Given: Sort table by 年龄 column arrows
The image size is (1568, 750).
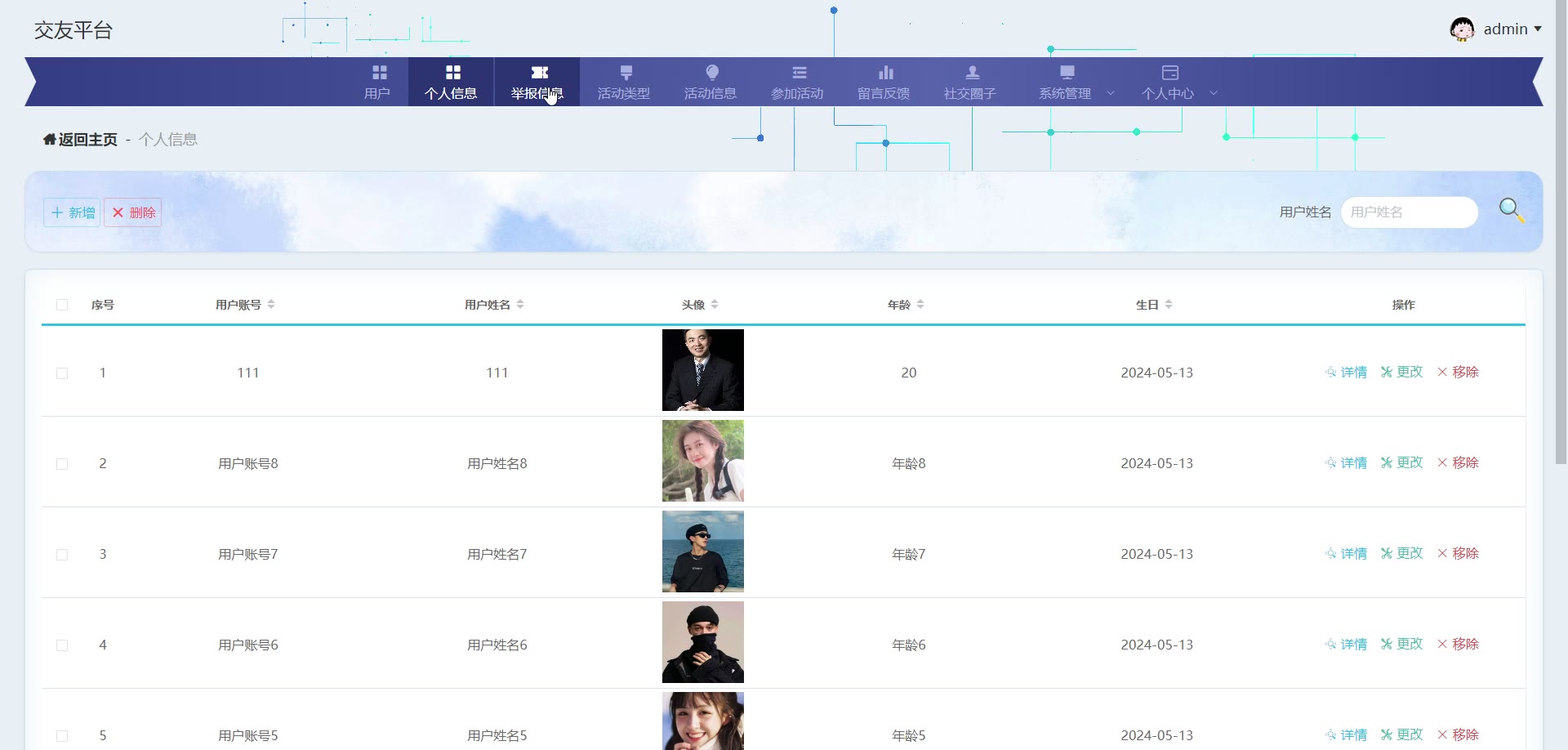Looking at the screenshot, I should pyautogui.click(x=920, y=305).
